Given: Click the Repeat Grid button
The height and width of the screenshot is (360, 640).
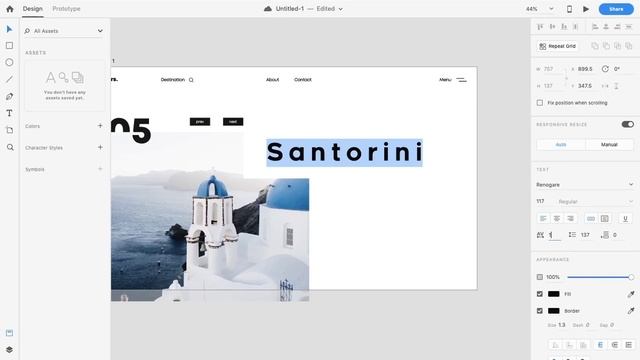Looking at the screenshot, I should coord(557,46).
